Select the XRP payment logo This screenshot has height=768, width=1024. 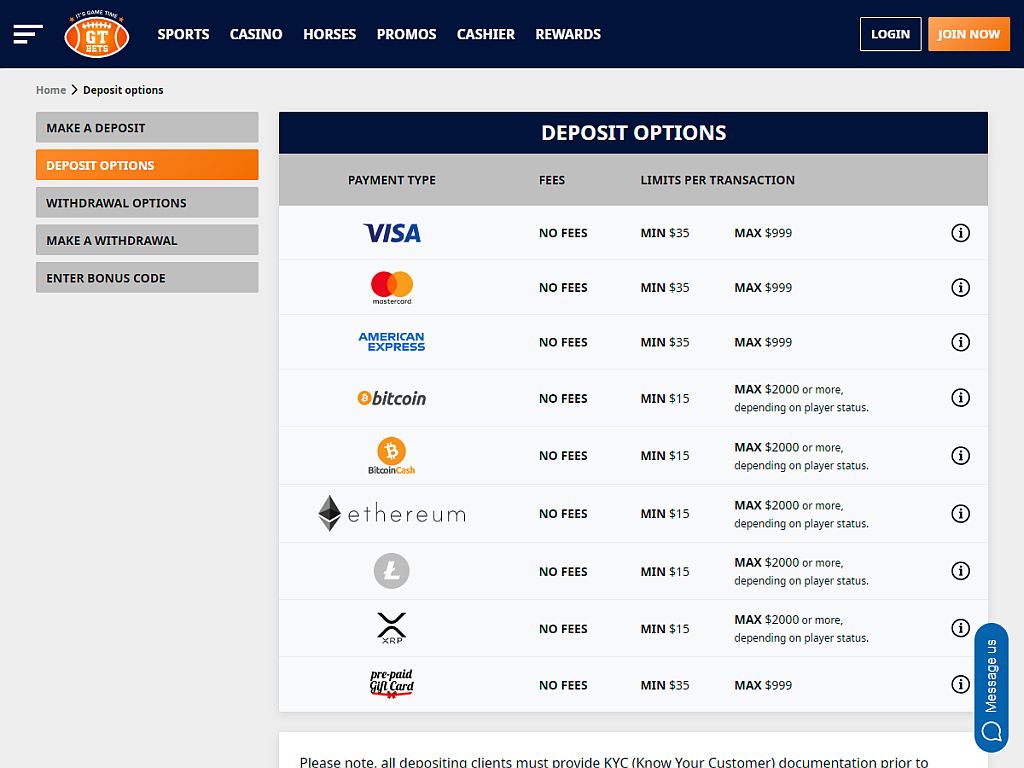391,627
